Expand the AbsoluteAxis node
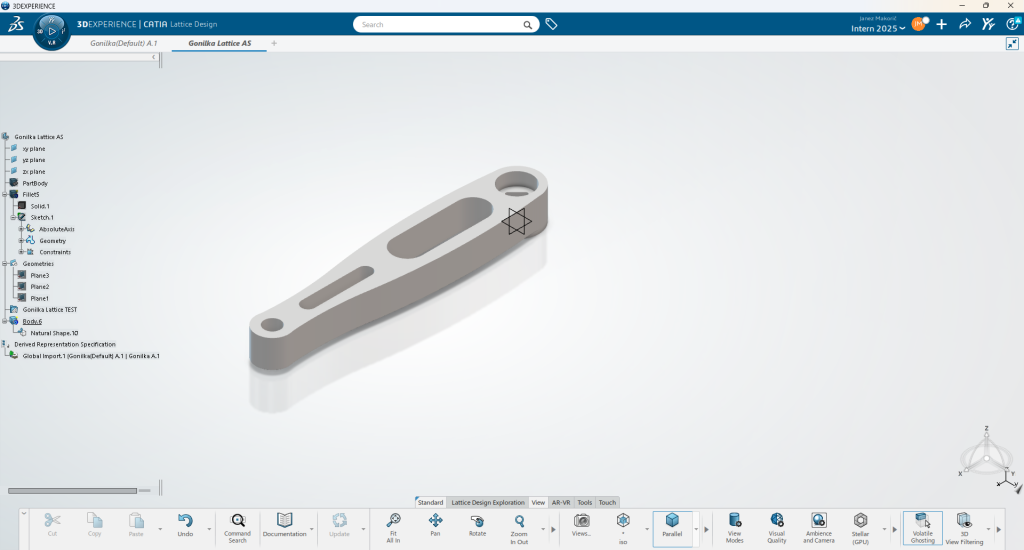 (x=21, y=229)
